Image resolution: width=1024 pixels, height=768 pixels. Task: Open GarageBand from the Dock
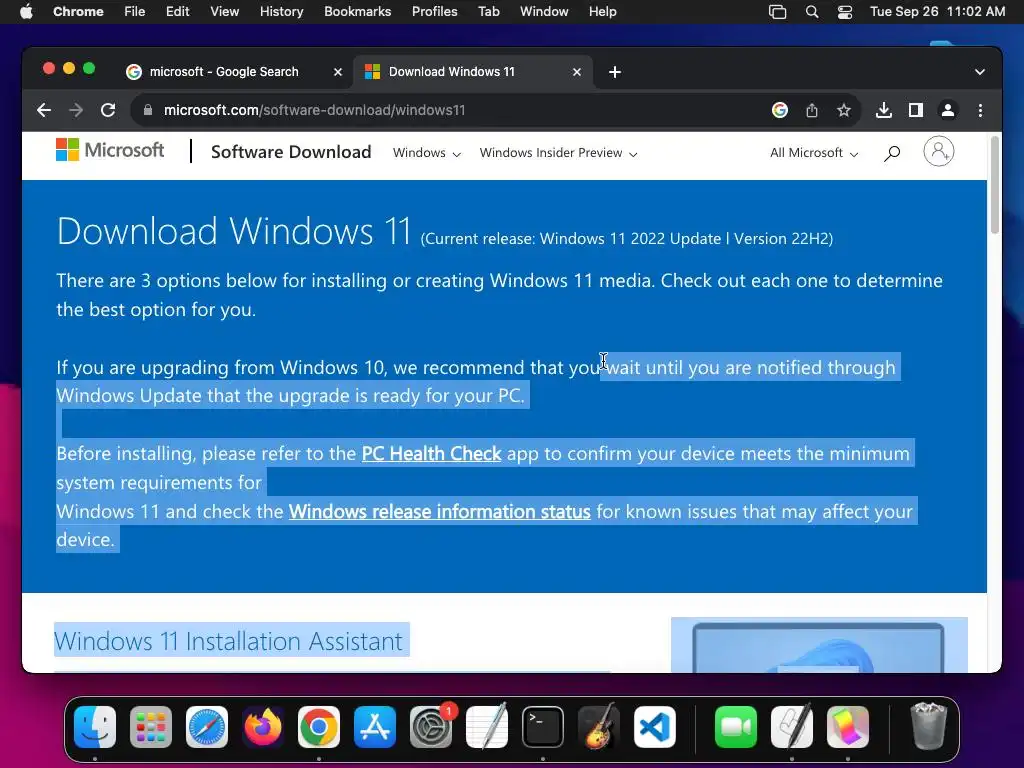[598, 727]
